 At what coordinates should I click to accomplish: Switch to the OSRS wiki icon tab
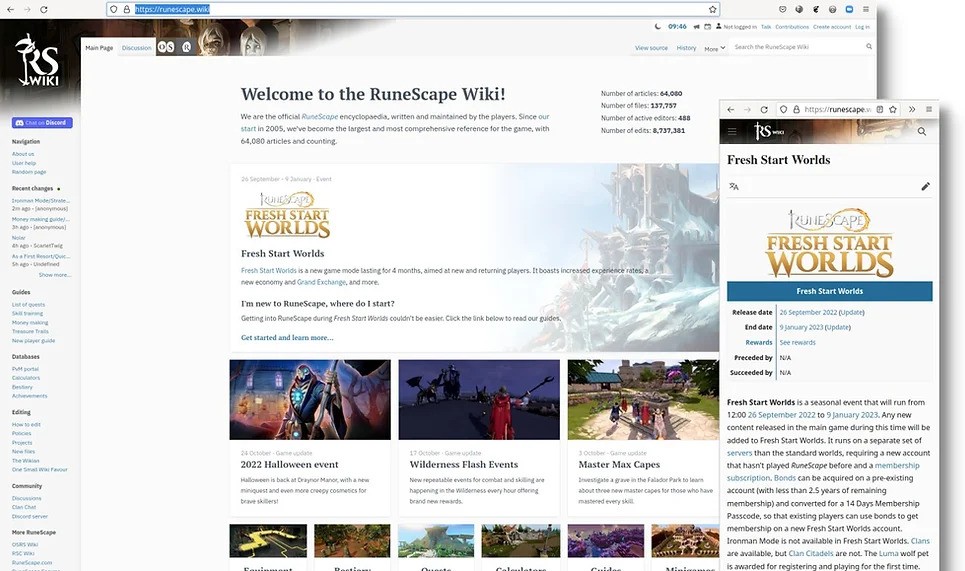pos(166,47)
